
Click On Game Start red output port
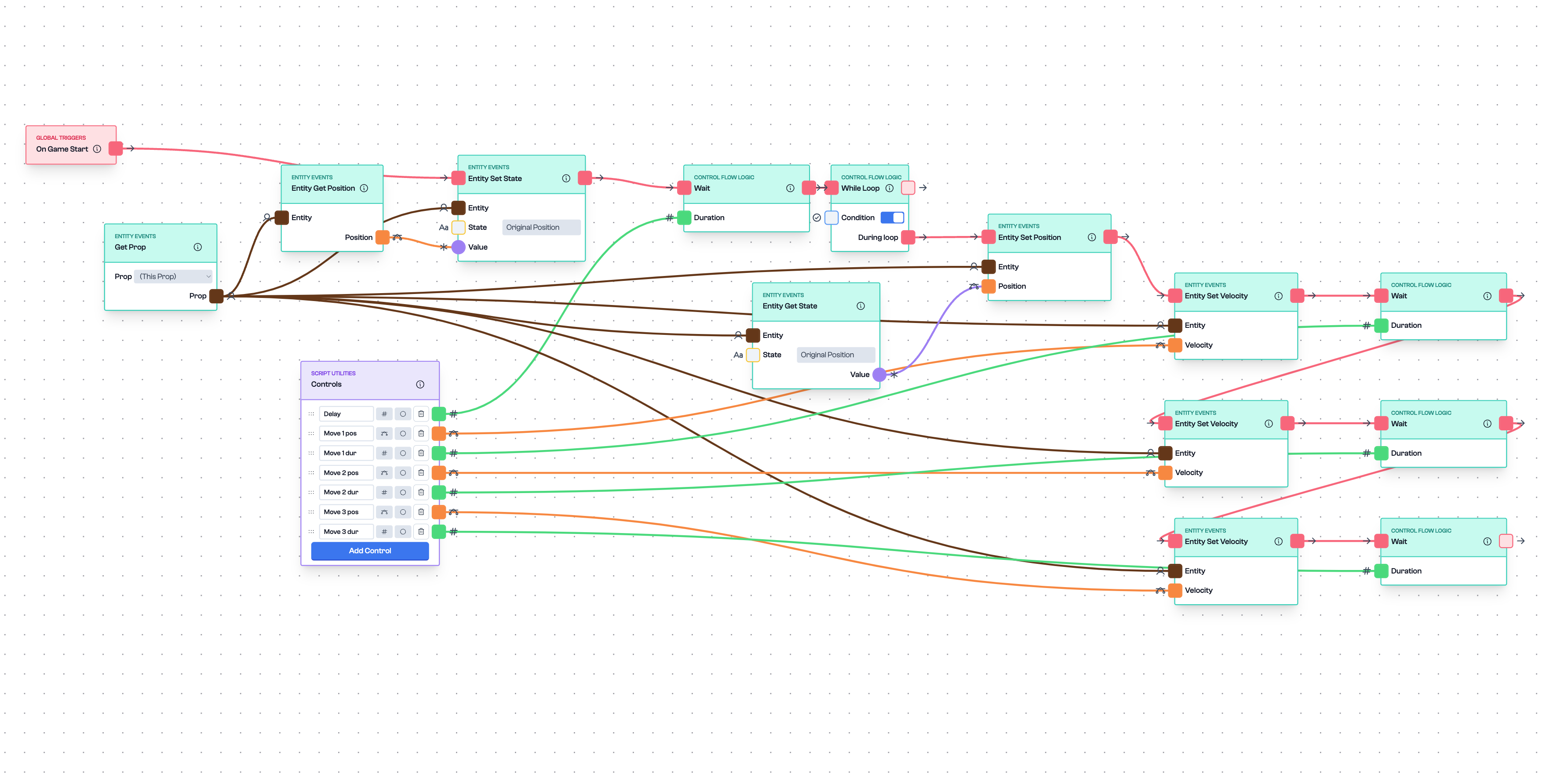coord(116,149)
